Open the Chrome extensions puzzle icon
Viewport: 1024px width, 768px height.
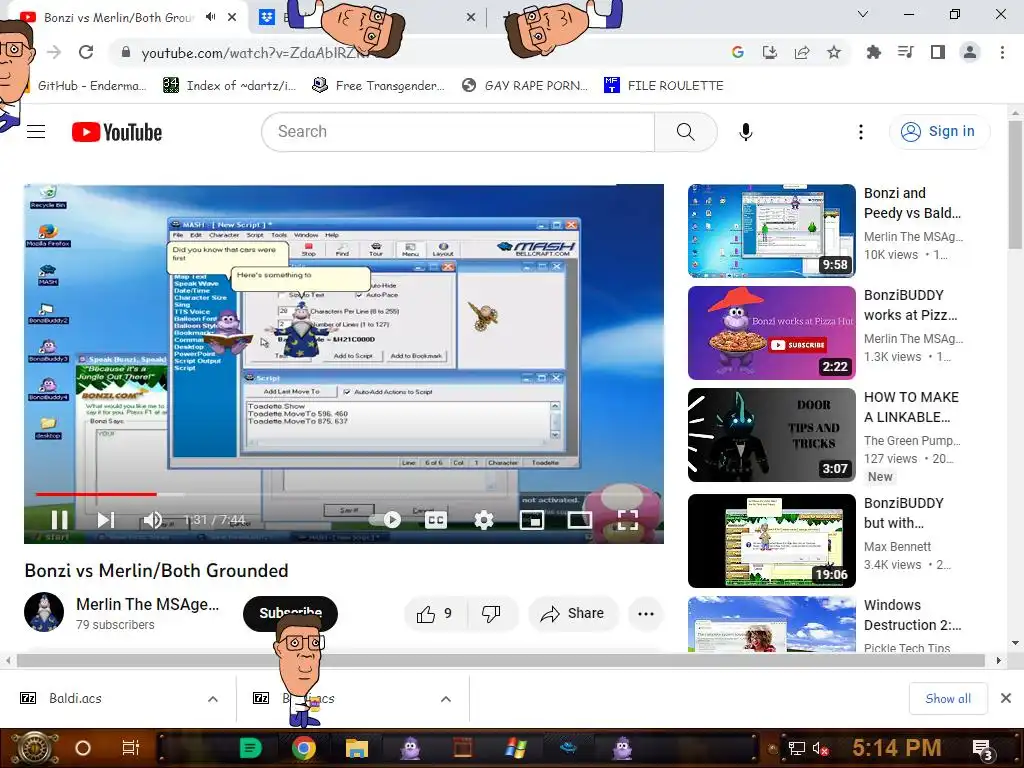[873, 52]
